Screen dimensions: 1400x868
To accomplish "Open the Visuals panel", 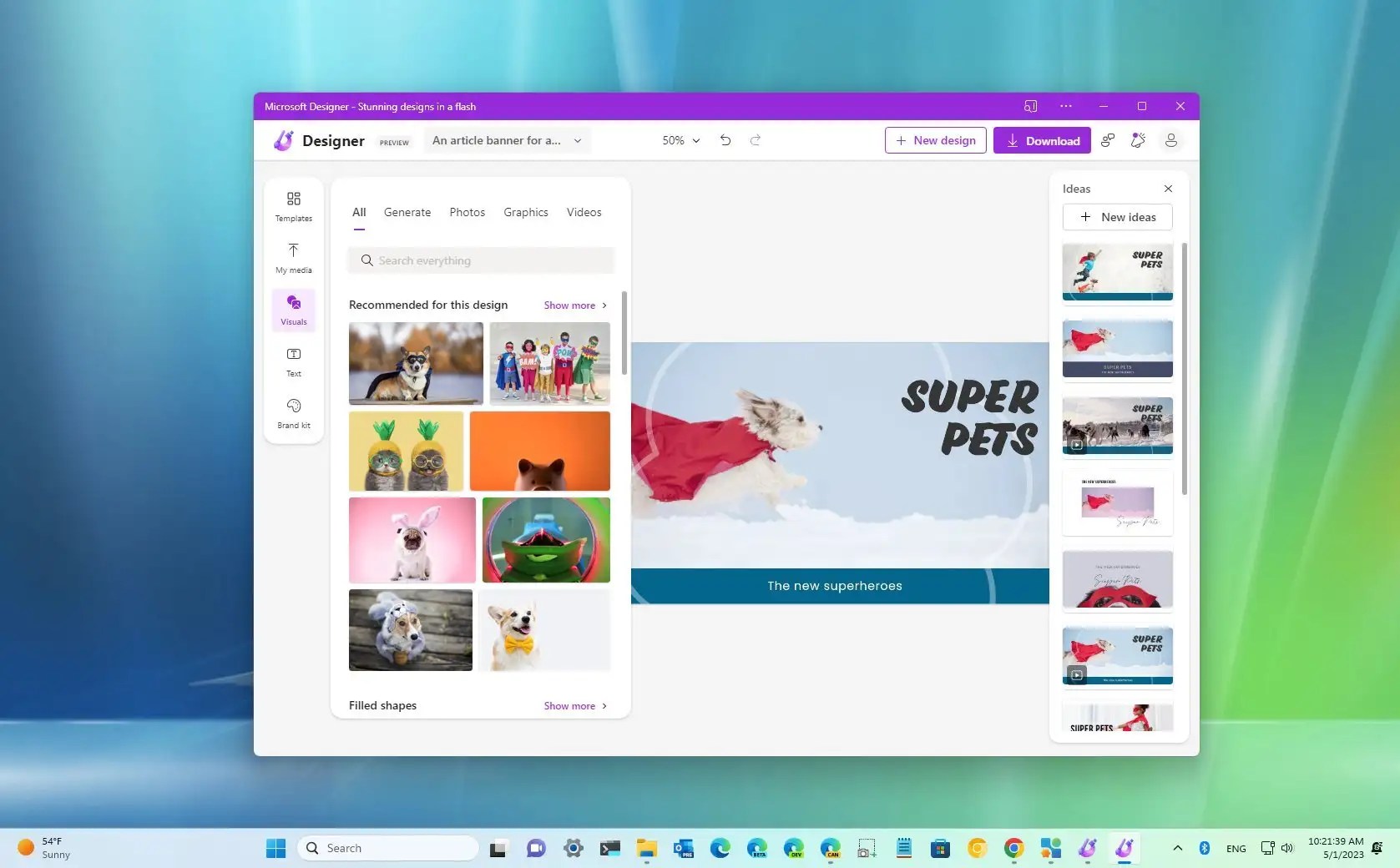I will 293,309.
